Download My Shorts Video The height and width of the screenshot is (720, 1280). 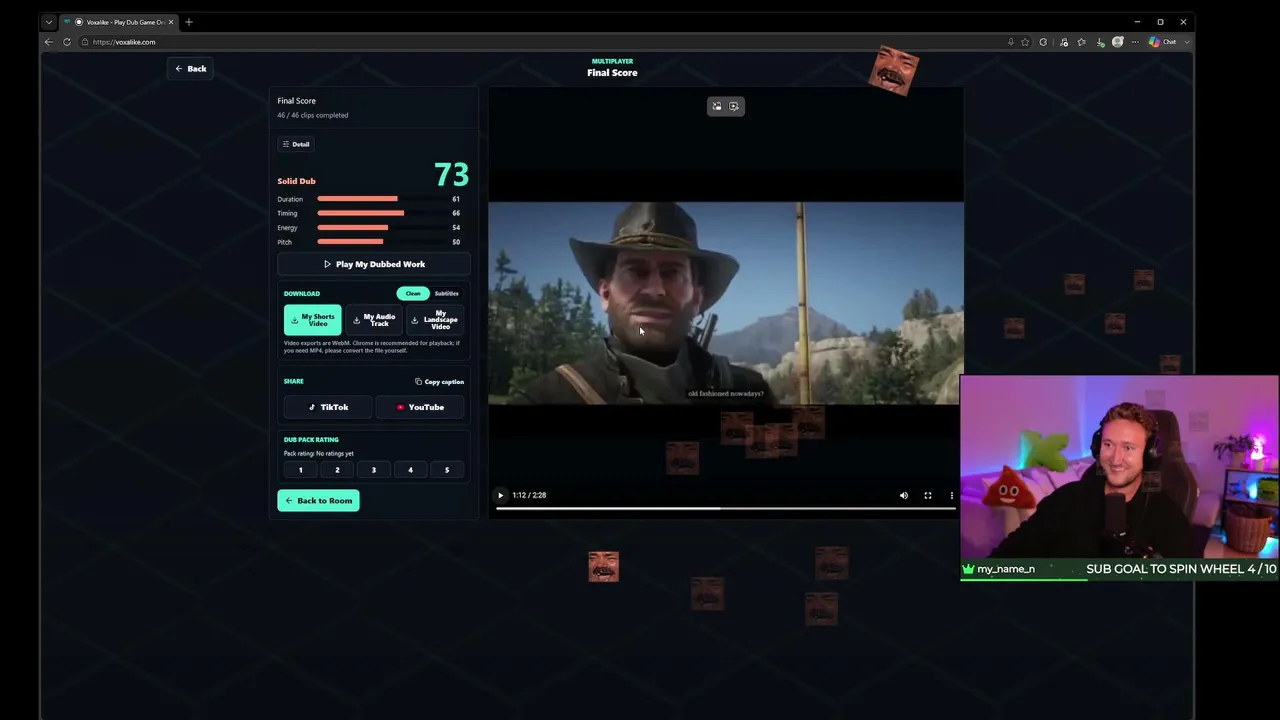coord(313,320)
